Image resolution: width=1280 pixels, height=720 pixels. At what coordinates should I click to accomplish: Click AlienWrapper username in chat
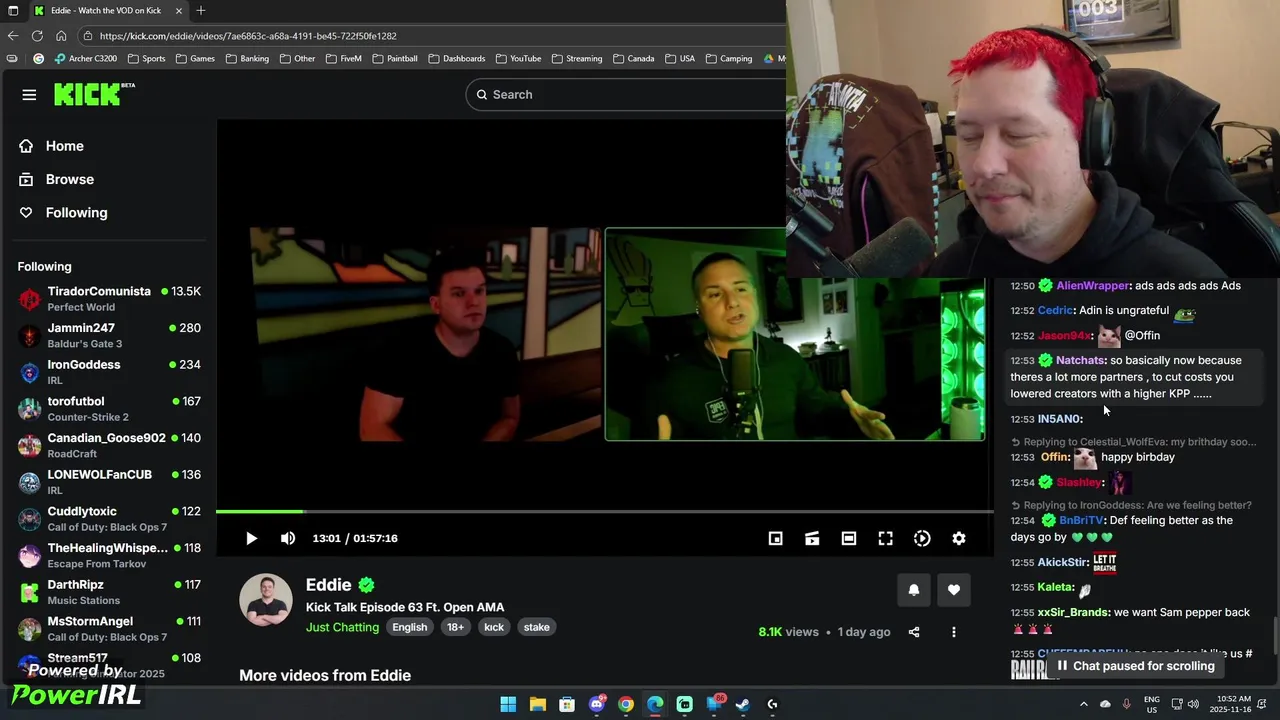[1092, 286]
